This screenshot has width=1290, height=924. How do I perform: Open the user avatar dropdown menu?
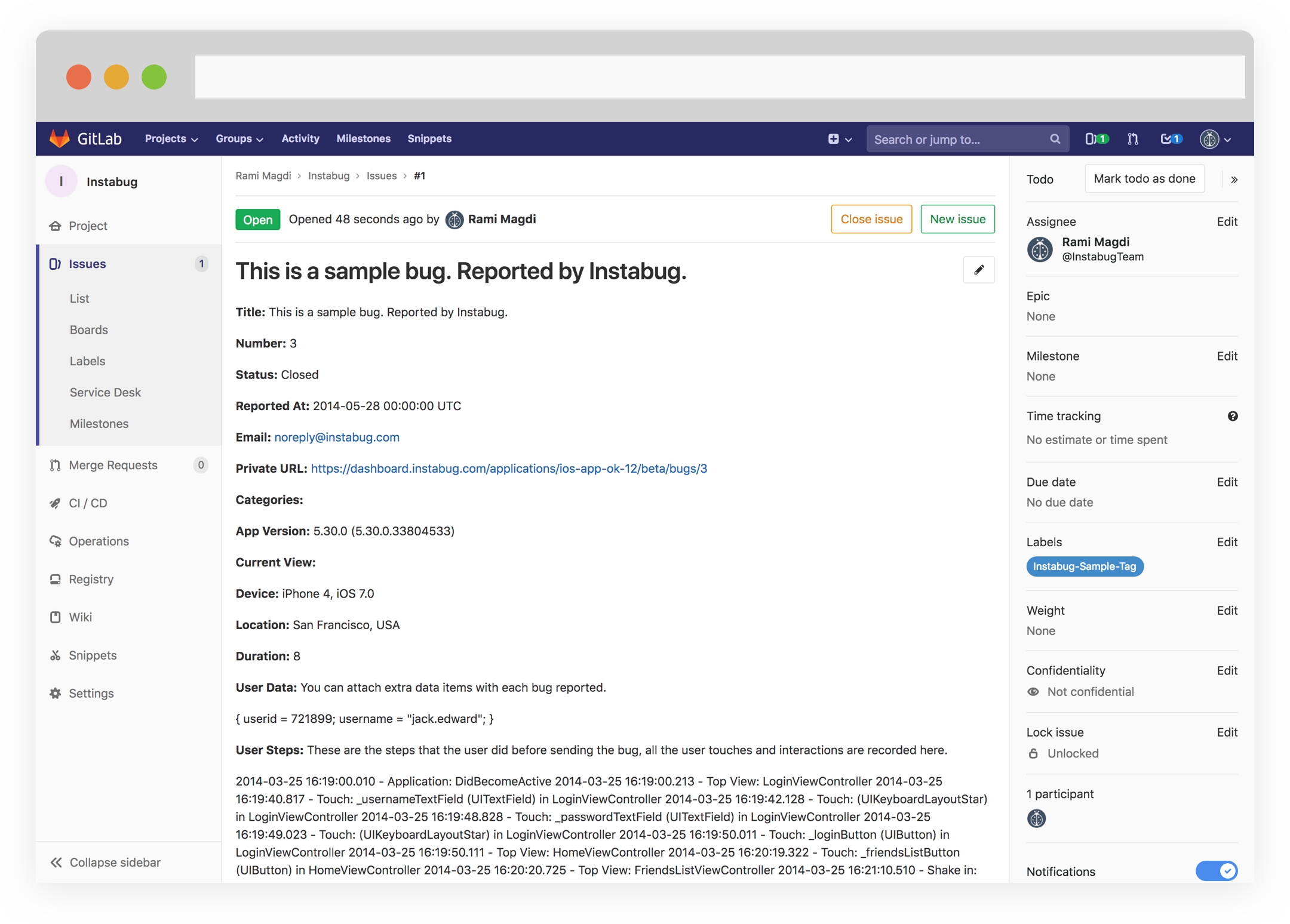1215,139
